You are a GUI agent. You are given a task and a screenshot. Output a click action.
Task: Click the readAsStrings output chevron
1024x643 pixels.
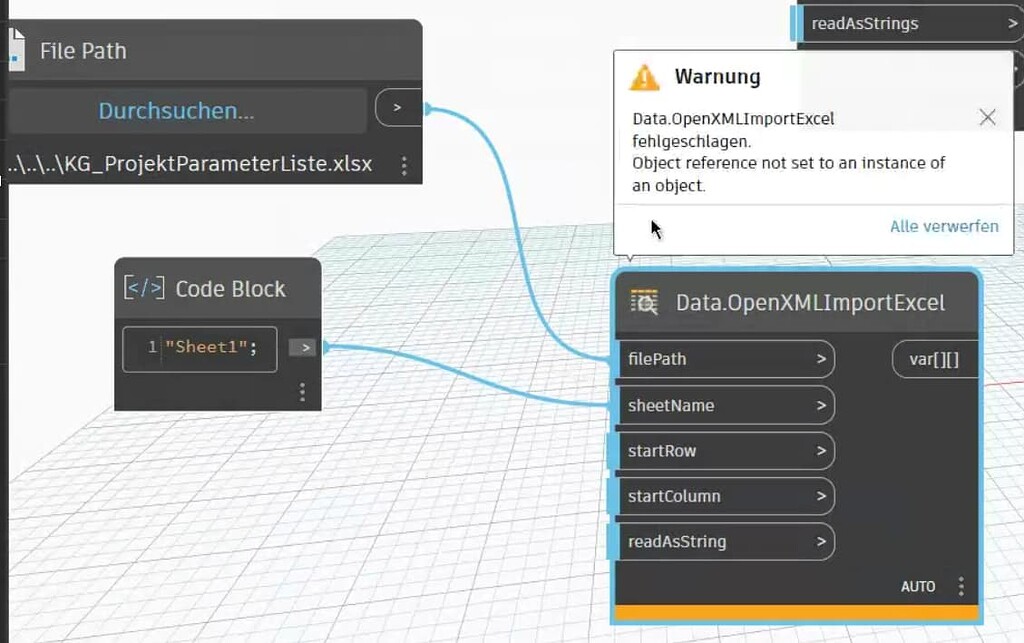1012,23
